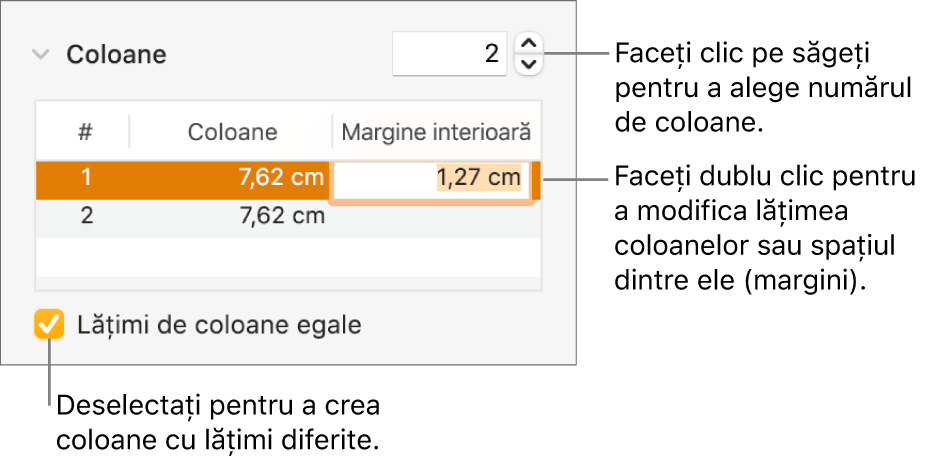Screen dimensions: 932x467
Task: Select row number 1 in the table
Action: pos(86,179)
